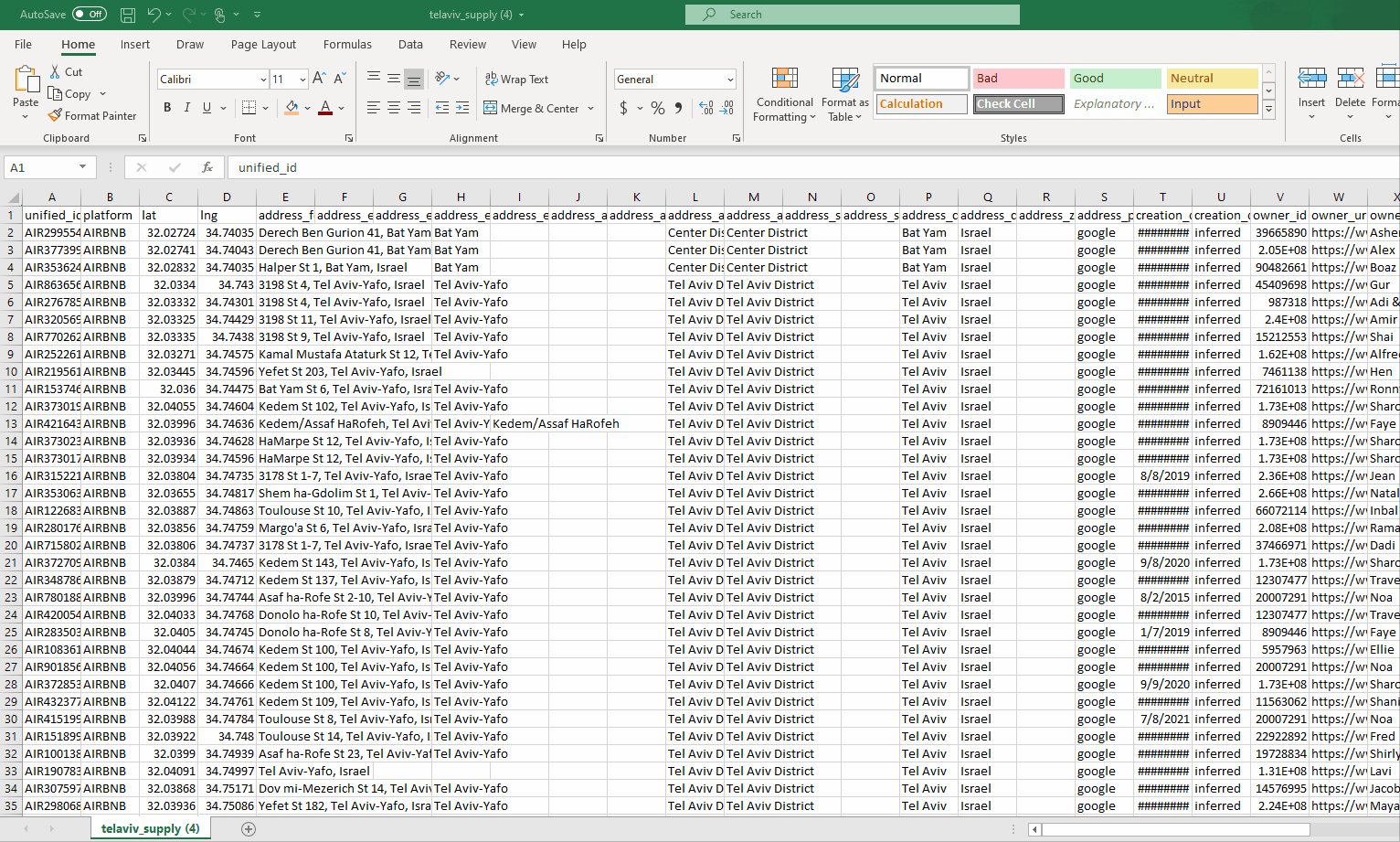Viewport: 1400px width, 842px height.
Task: Toggle Italic formatting
Action: point(187,108)
